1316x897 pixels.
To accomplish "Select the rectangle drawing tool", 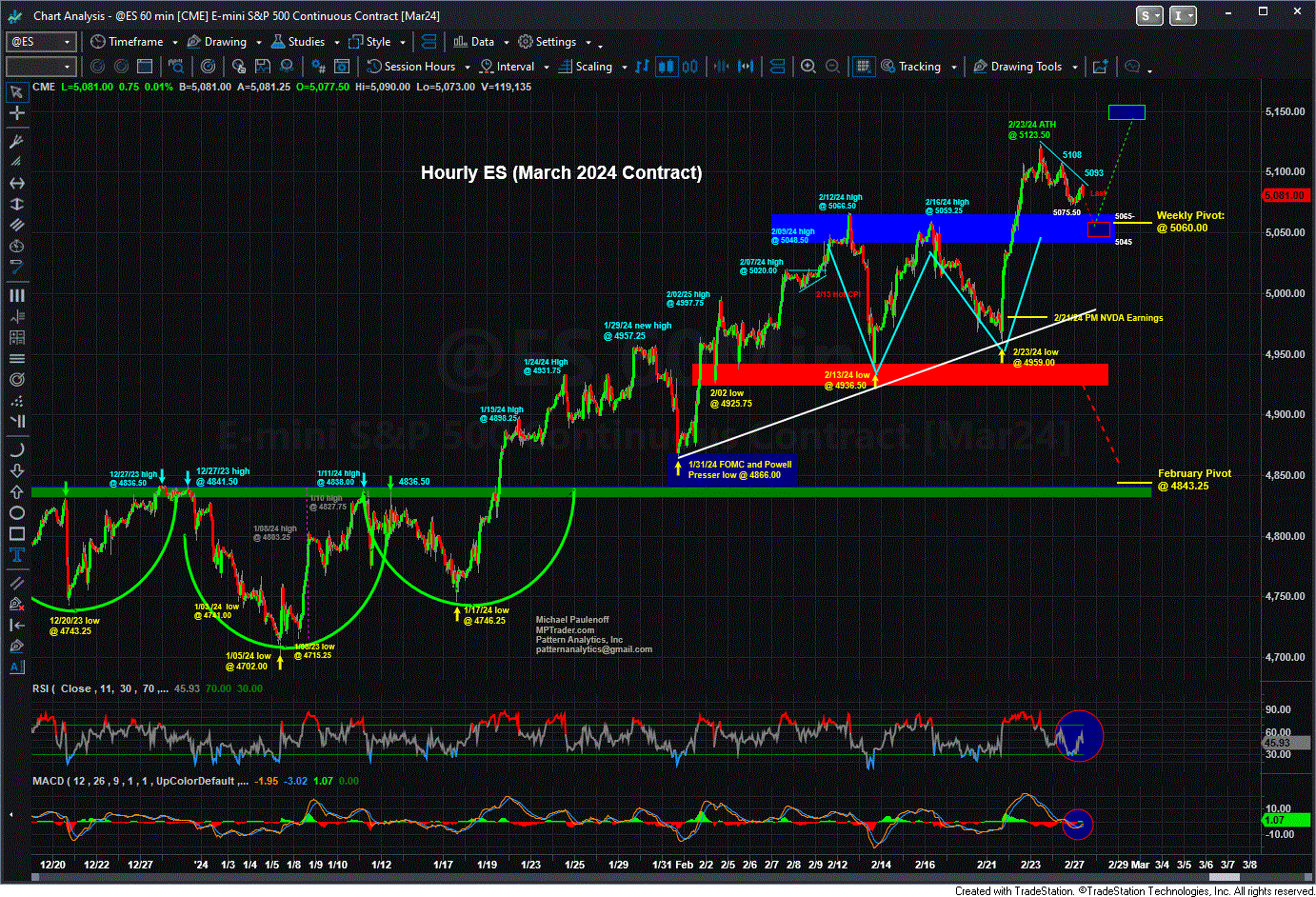I will pyautogui.click(x=16, y=533).
